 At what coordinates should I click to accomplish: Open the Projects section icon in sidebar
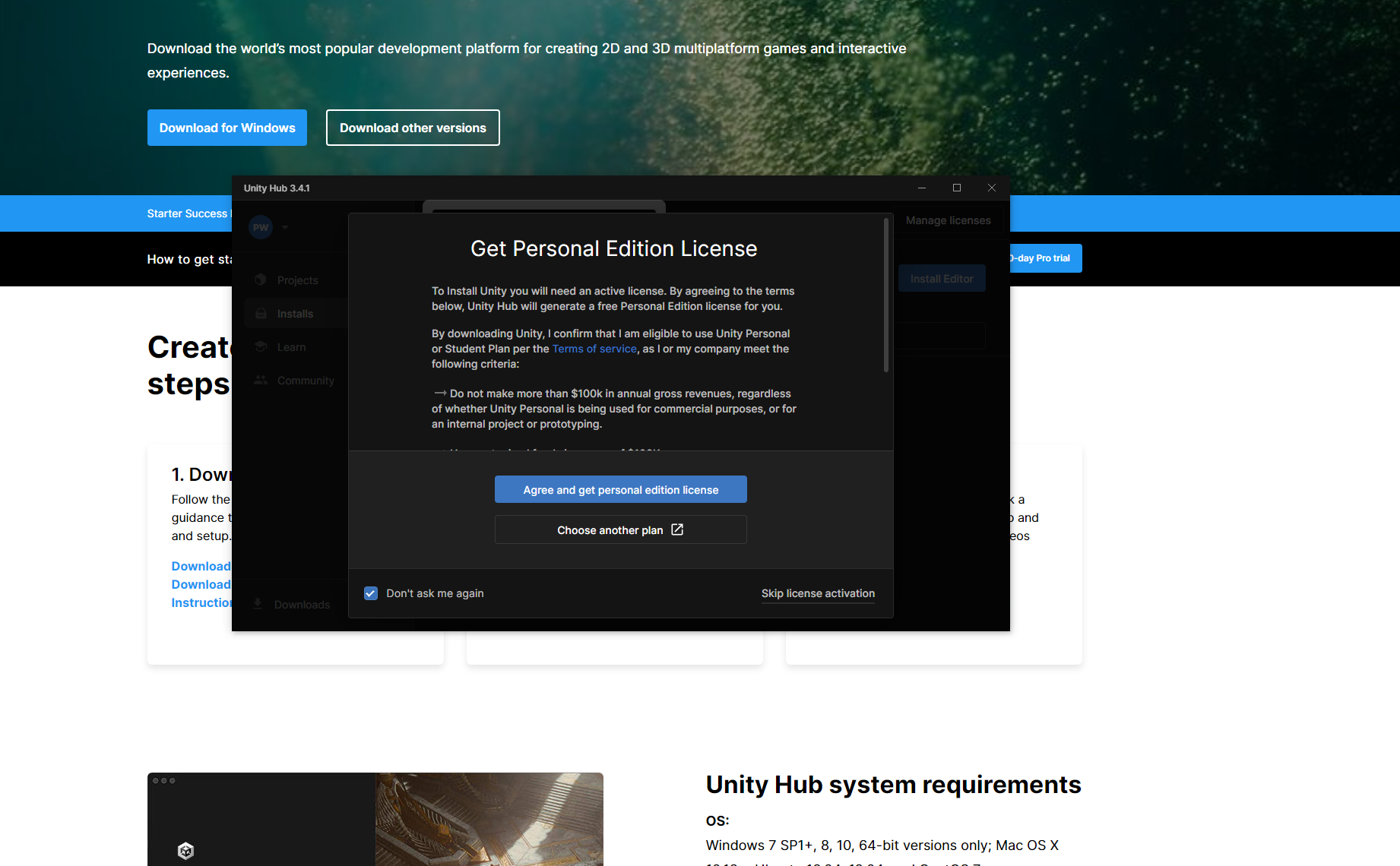point(261,280)
